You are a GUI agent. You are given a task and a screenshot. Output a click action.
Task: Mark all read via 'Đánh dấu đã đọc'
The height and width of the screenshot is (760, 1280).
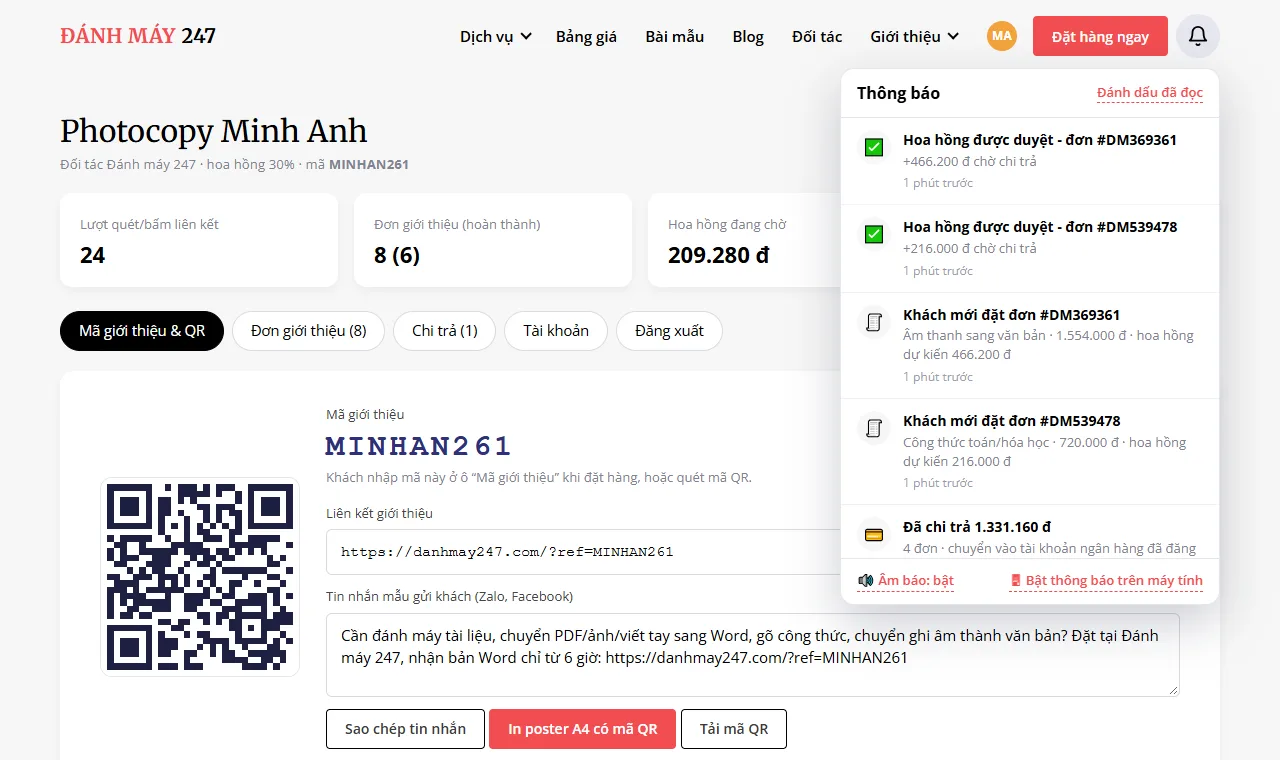(x=1150, y=93)
